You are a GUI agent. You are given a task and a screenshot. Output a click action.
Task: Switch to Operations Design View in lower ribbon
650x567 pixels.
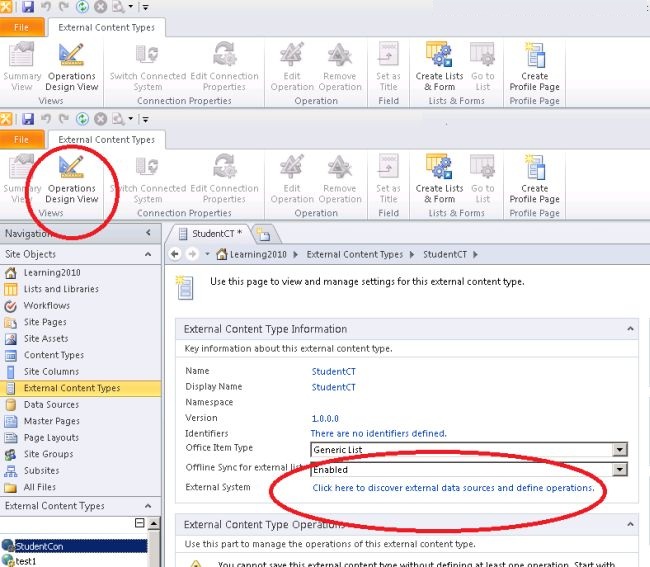tap(71, 179)
